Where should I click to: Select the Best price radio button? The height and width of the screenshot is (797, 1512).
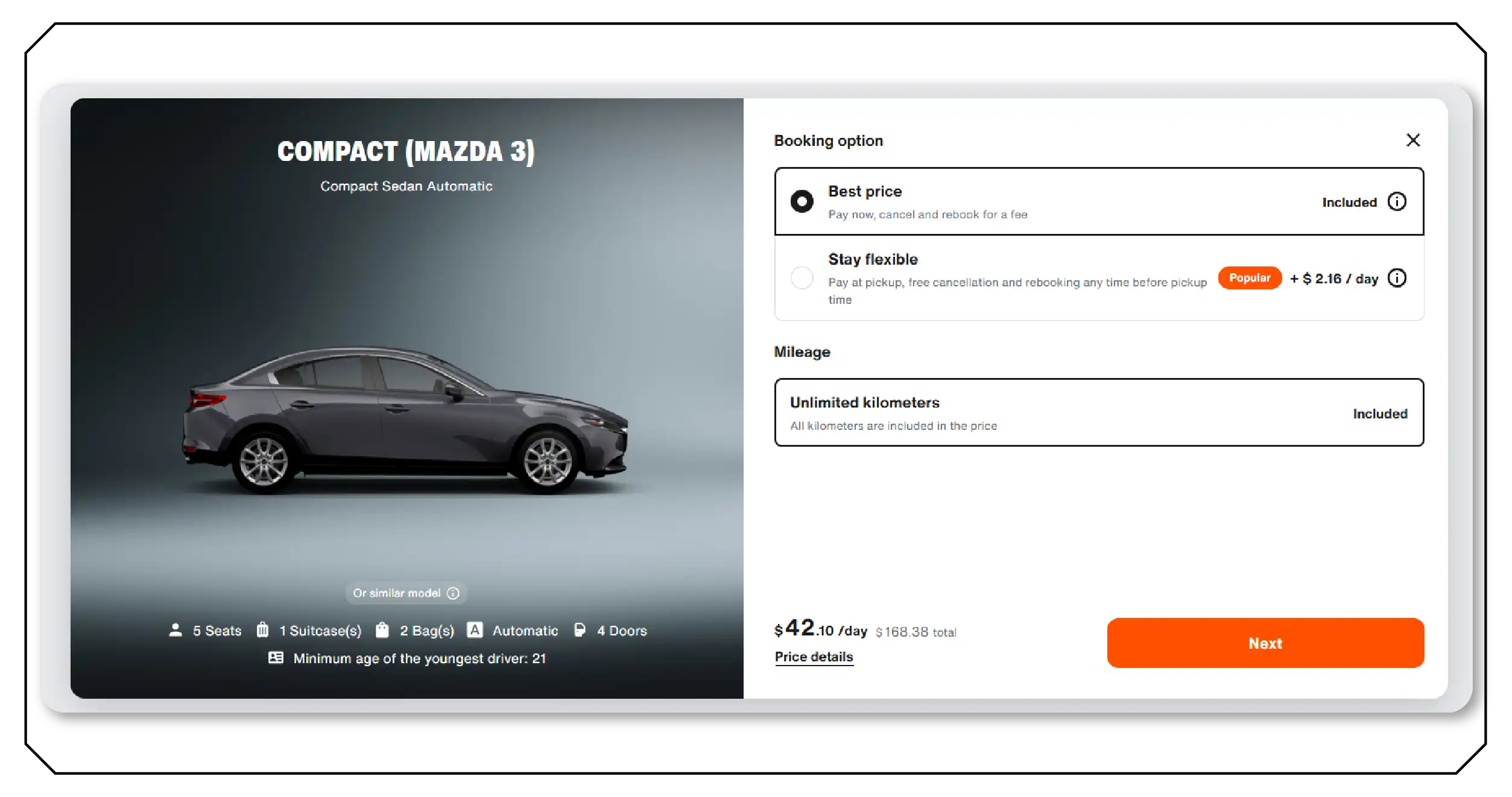[802, 201]
